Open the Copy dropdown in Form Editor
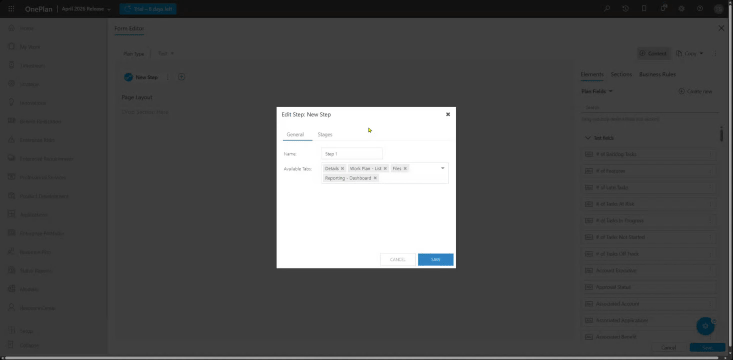 click(x=690, y=53)
